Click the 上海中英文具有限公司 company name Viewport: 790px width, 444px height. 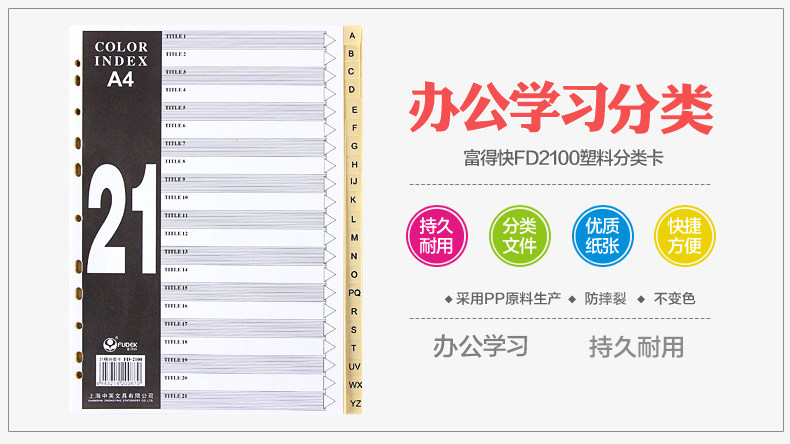121,396
